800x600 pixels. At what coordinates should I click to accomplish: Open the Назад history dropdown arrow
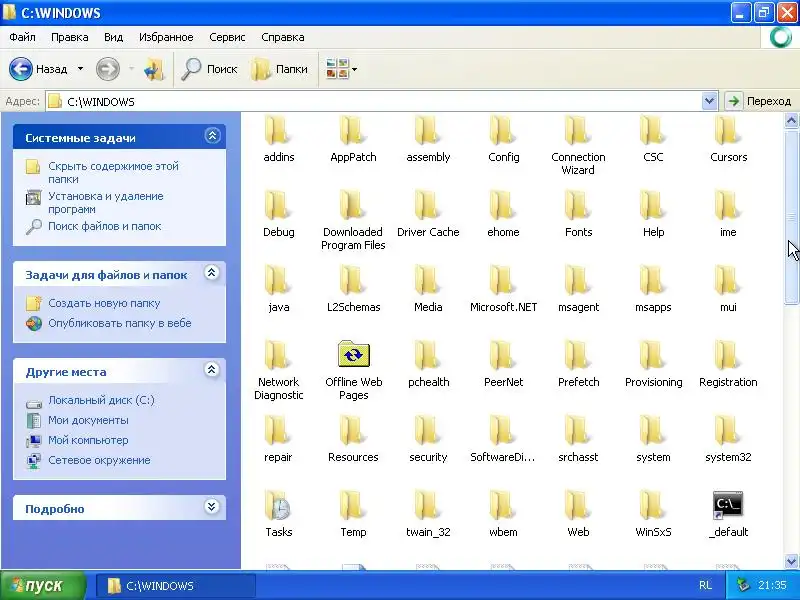click(80, 69)
